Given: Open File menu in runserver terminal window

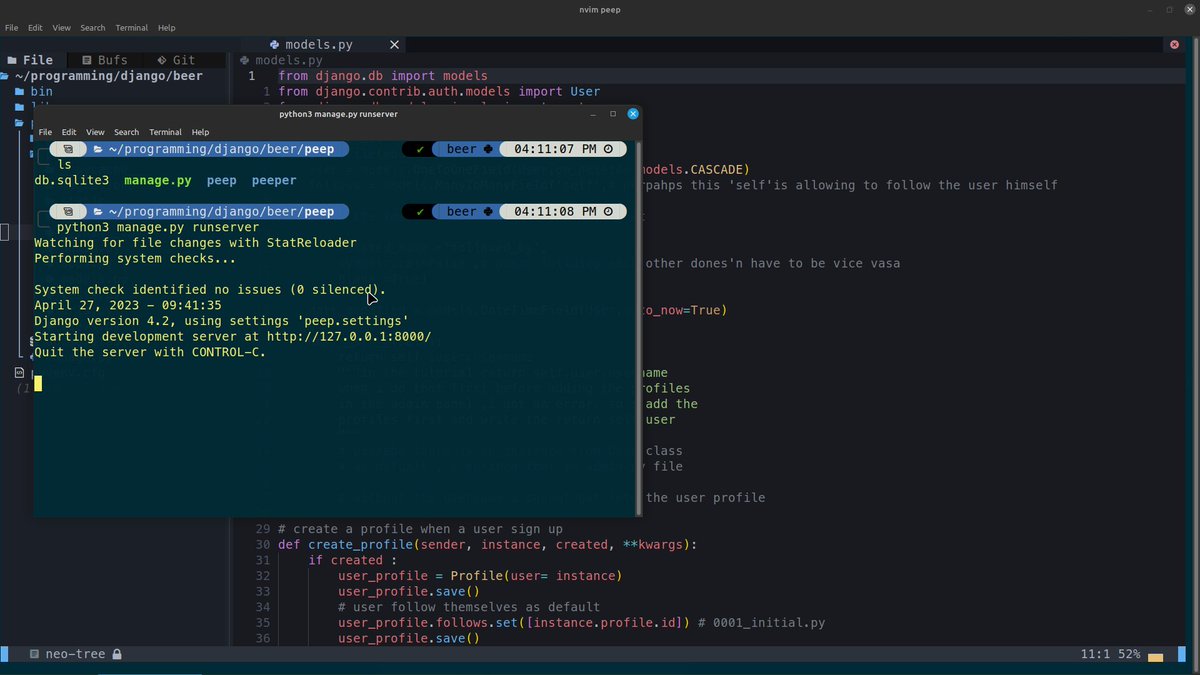Looking at the screenshot, I should tap(45, 132).
